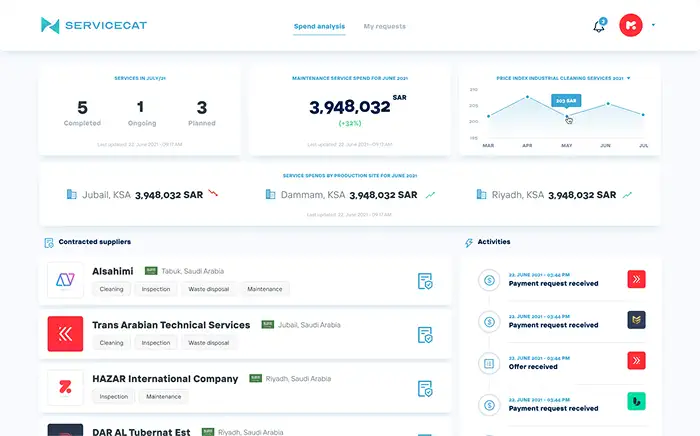The width and height of the screenshot is (700, 436).
Task: Expand the user account dropdown arrow
Action: (653, 25)
